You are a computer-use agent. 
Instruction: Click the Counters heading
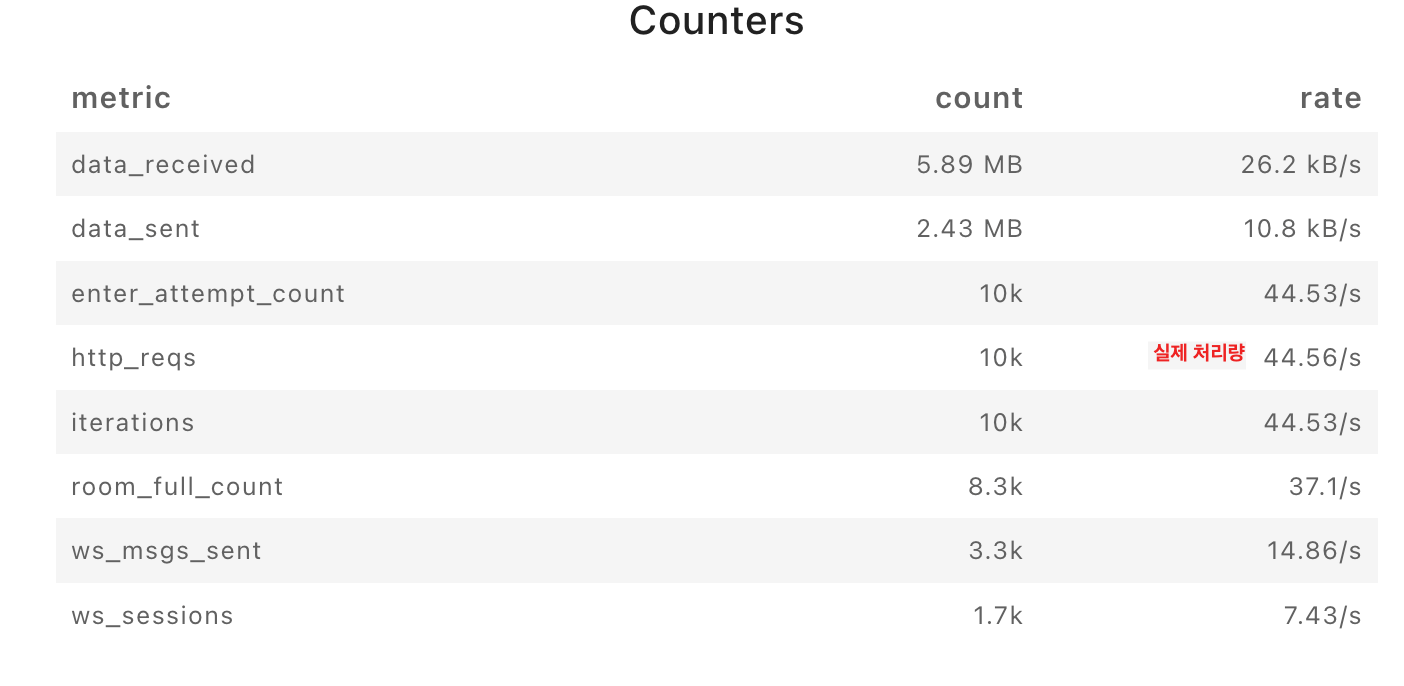[x=716, y=21]
